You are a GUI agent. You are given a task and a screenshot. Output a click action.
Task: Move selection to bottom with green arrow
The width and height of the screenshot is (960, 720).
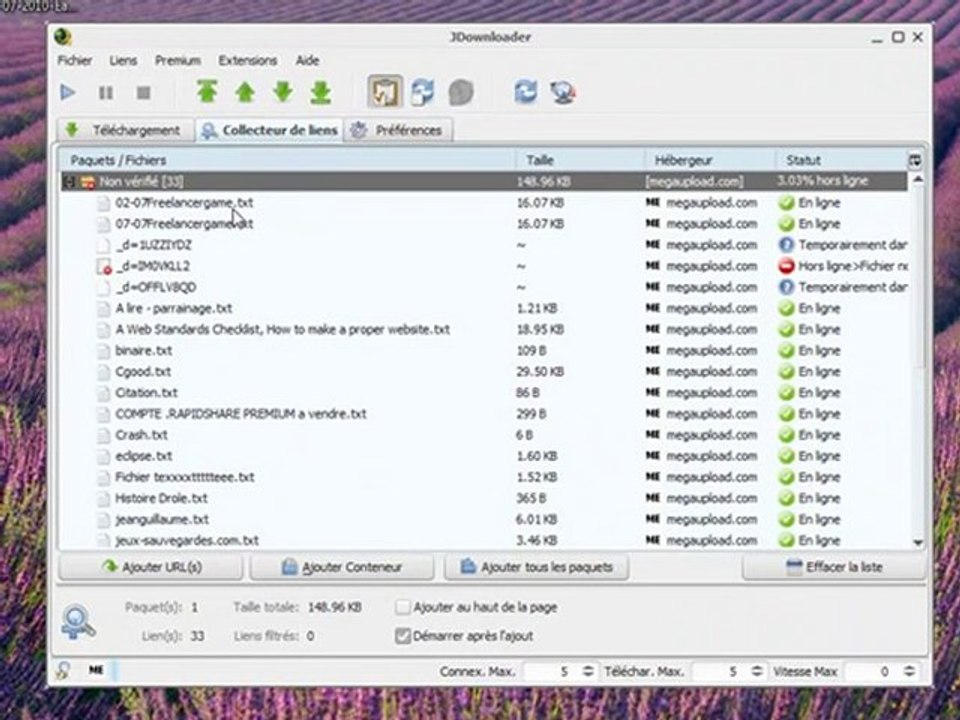tap(320, 92)
